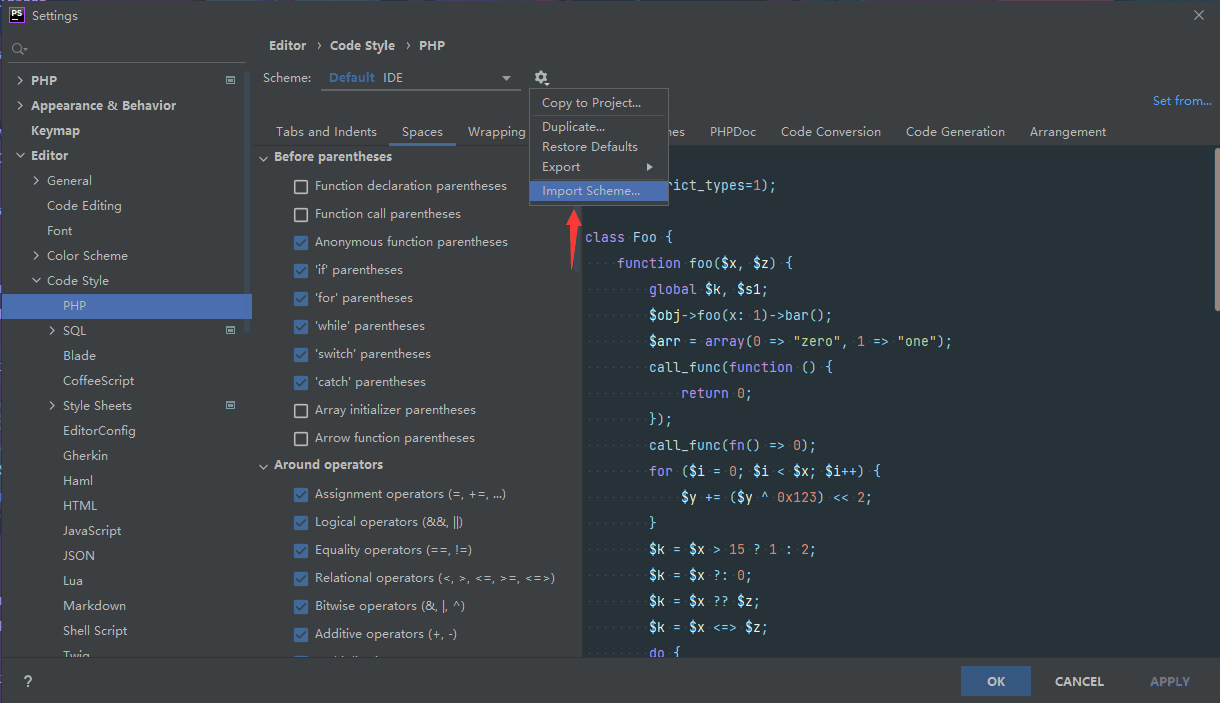Collapse the Code Style tree node
This screenshot has height=703, width=1220.
point(36,281)
